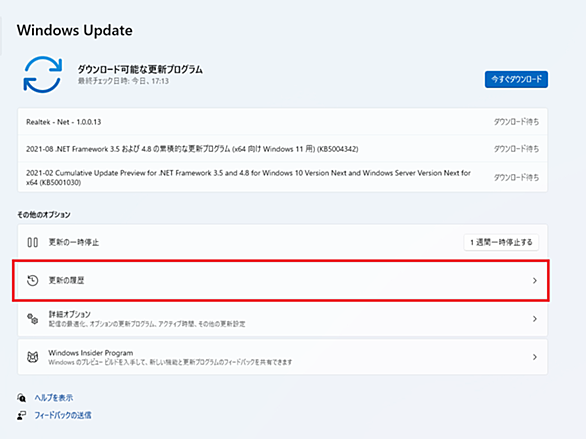This screenshot has width=586, height=439.
Task: Click the その他のオプション section heading
Action: click(44, 214)
